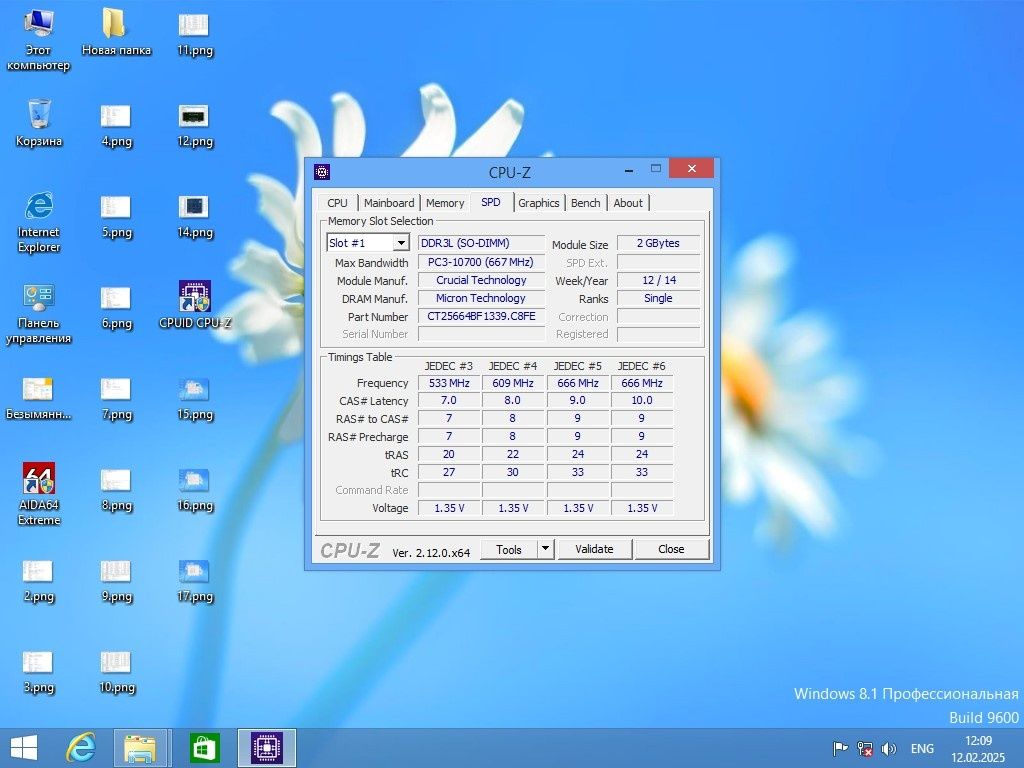
Task: Open Панель управления desktop icon
Action: click(x=39, y=313)
